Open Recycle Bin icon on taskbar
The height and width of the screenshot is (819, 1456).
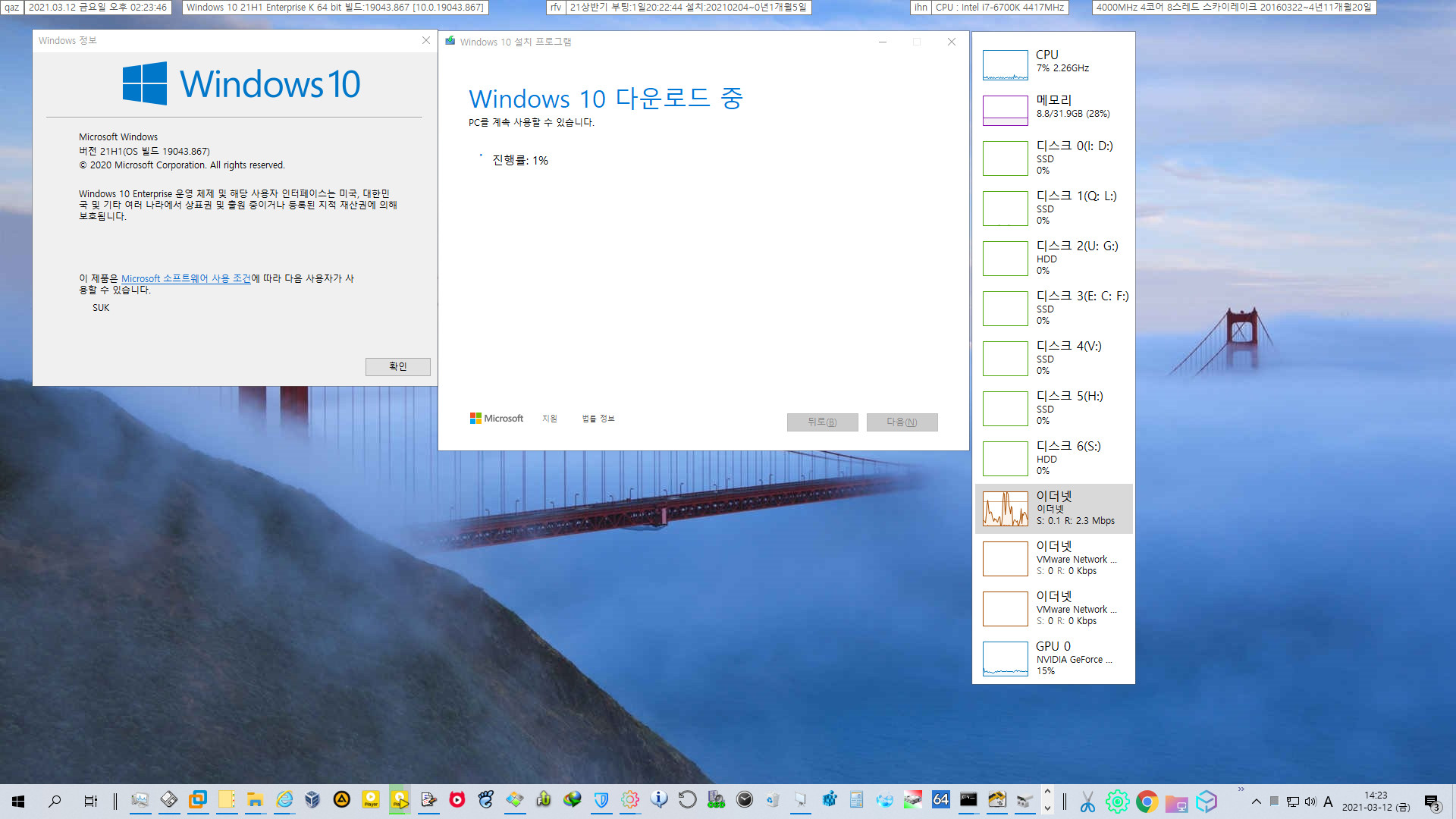pos(772,800)
